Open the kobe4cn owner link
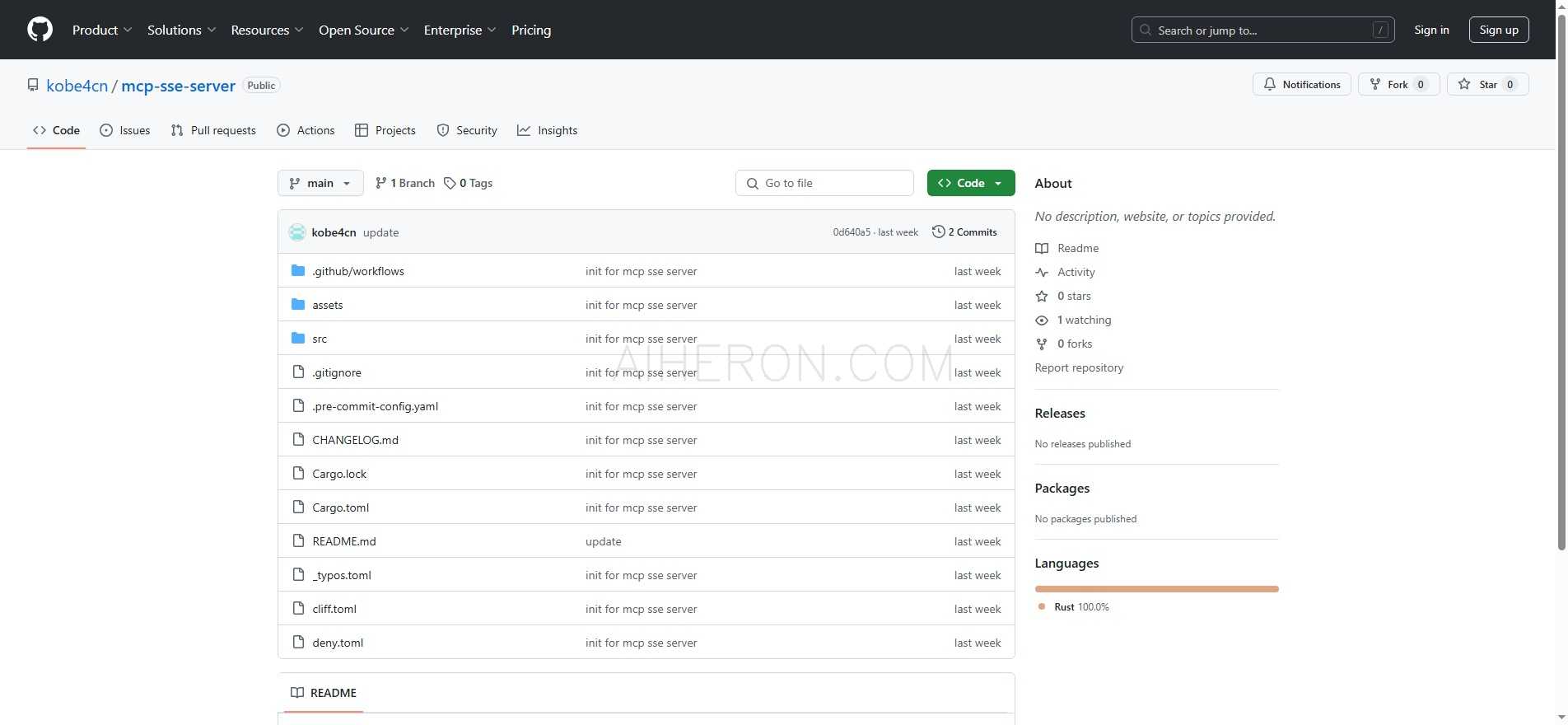The width and height of the screenshot is (1568, 725). click(x=77, y=86)
